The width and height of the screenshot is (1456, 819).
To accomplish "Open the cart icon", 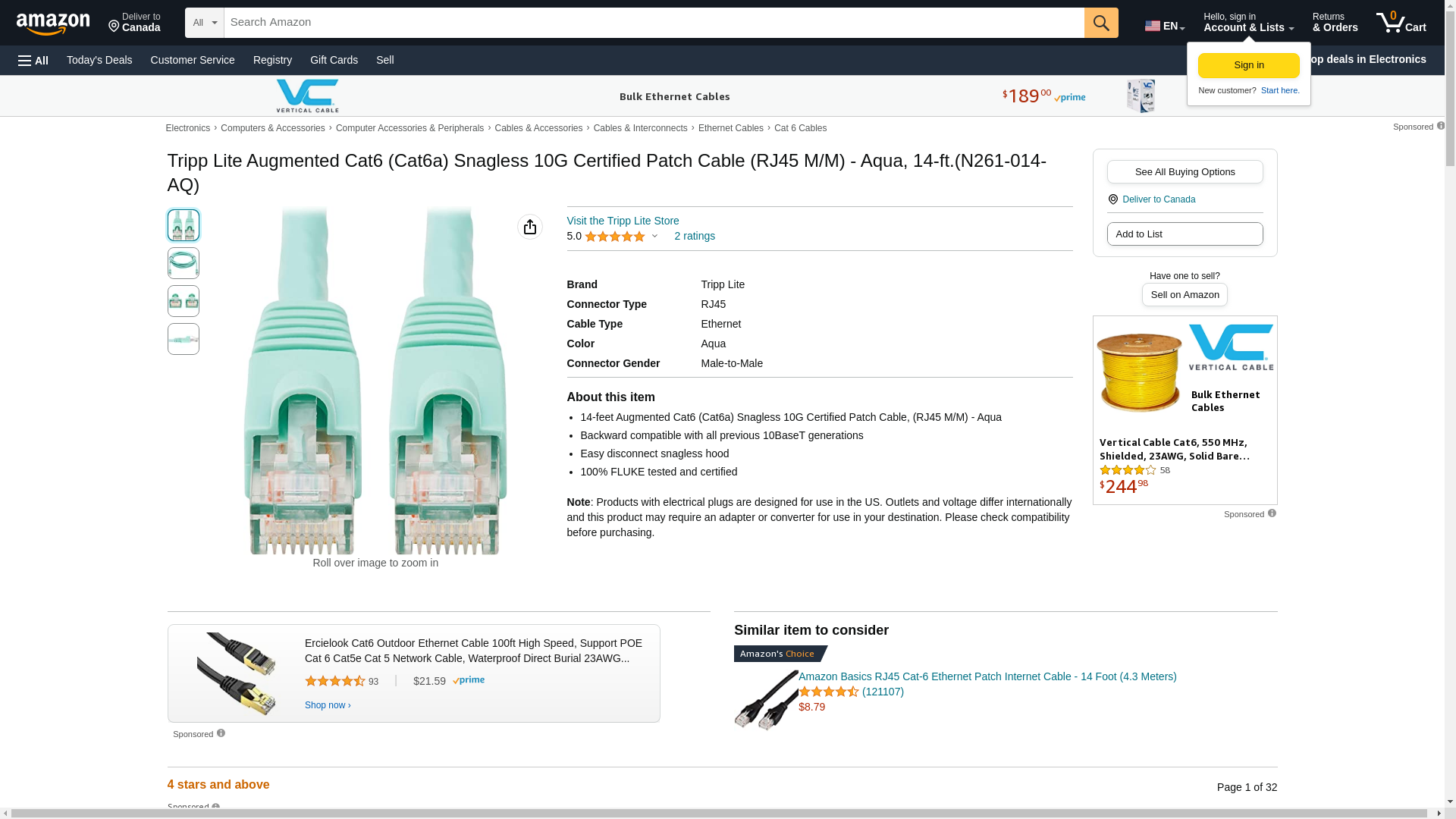I will [x=1401, y=23].
